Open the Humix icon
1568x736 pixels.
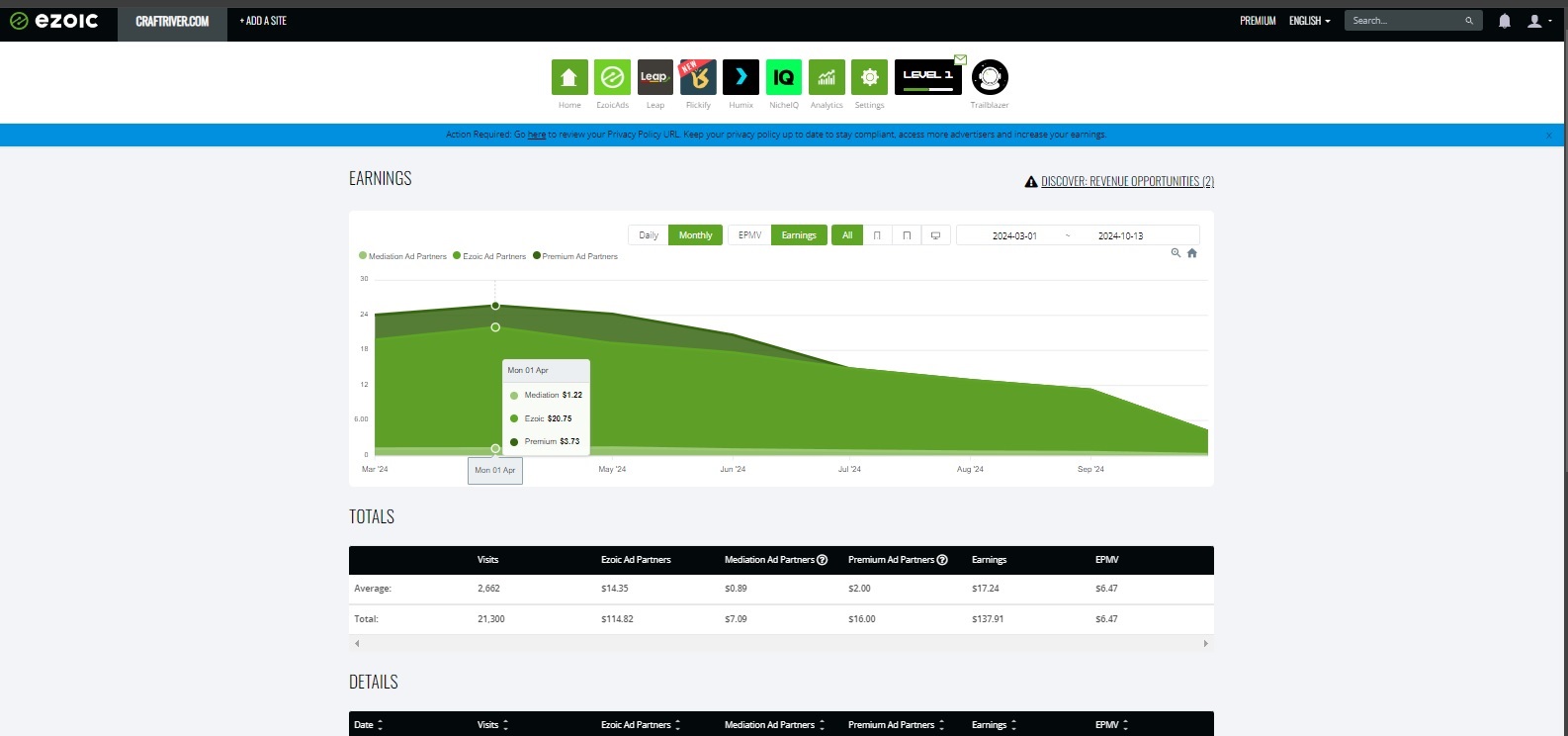(740, 77)
